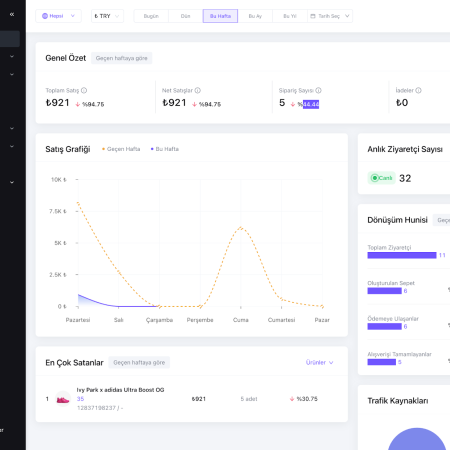Click the product code 12837198237
The width and height of the screenshot is (450, 450).
[96, 408]
